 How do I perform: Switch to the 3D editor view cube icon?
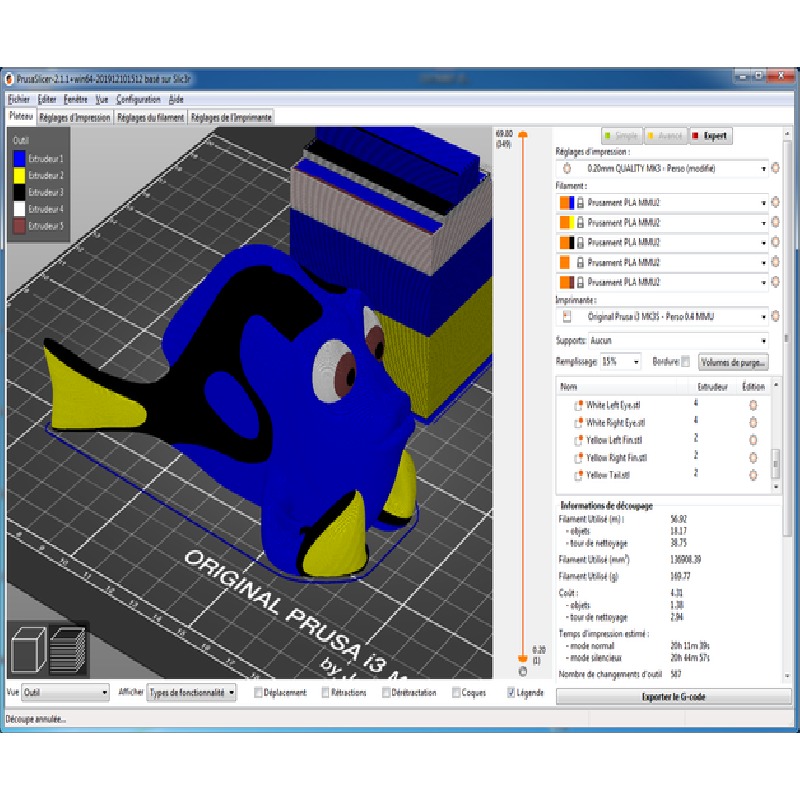coord(27,650)
